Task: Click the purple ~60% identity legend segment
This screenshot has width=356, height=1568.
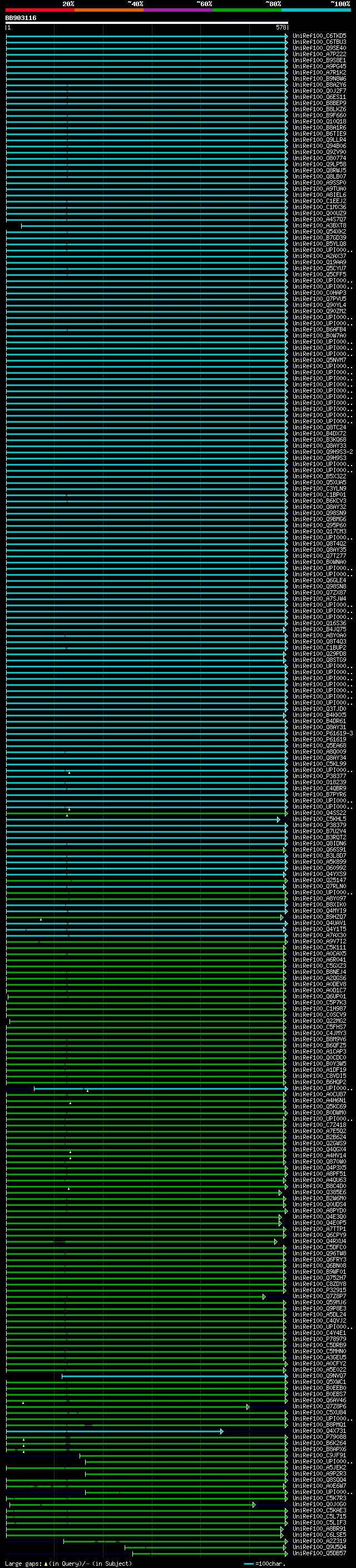Action: pyautogui.click(x=179, y=10)
